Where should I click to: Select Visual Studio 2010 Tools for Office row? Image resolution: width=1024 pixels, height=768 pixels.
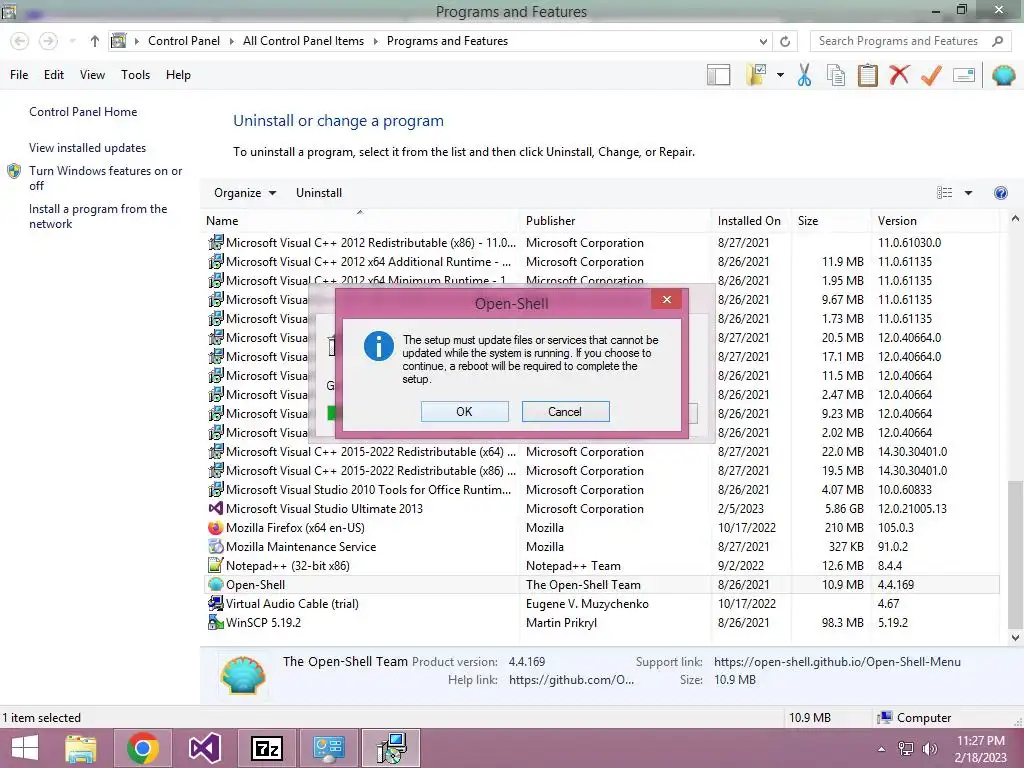pos(602,490)
